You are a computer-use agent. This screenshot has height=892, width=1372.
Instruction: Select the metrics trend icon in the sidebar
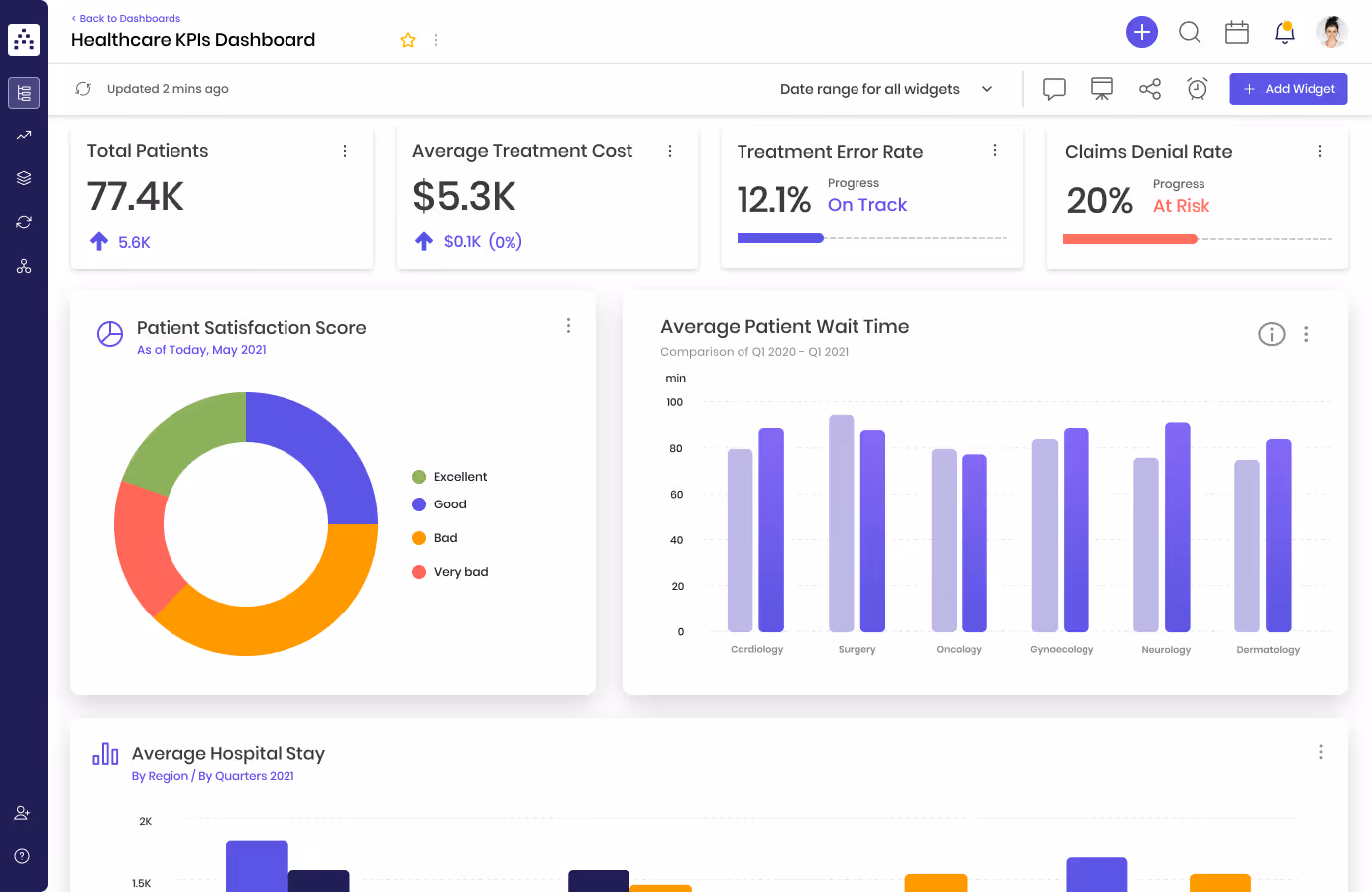[x=23, y=134]
